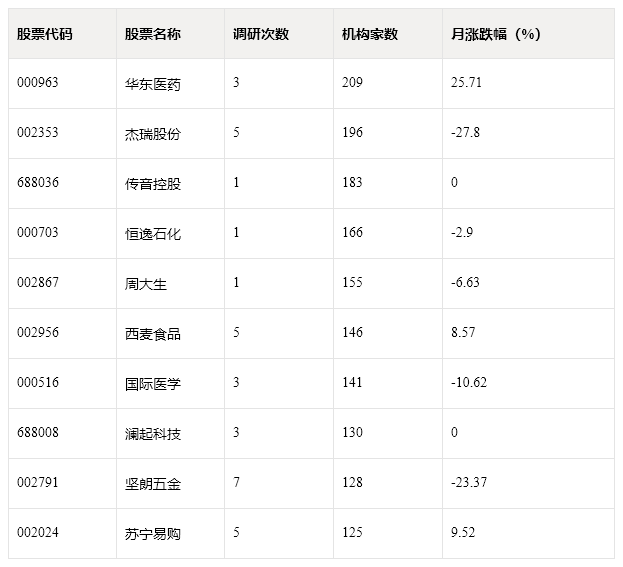Click institution count 196
The image size is (623, 567).
coord(352,132)
